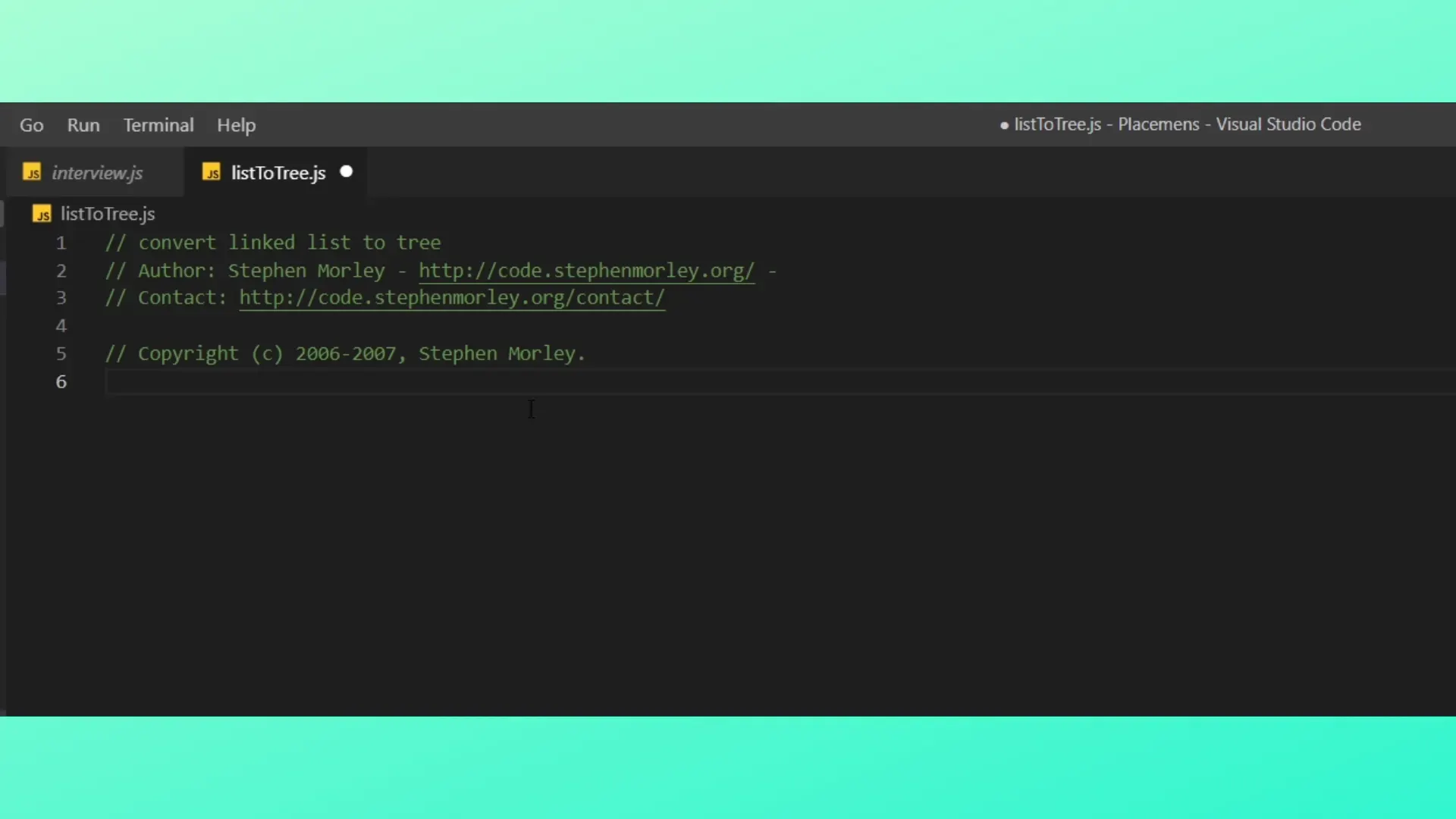This screenshot has width=1456, height=819.
Task: Open the Go menu
Action: (31, 125)
